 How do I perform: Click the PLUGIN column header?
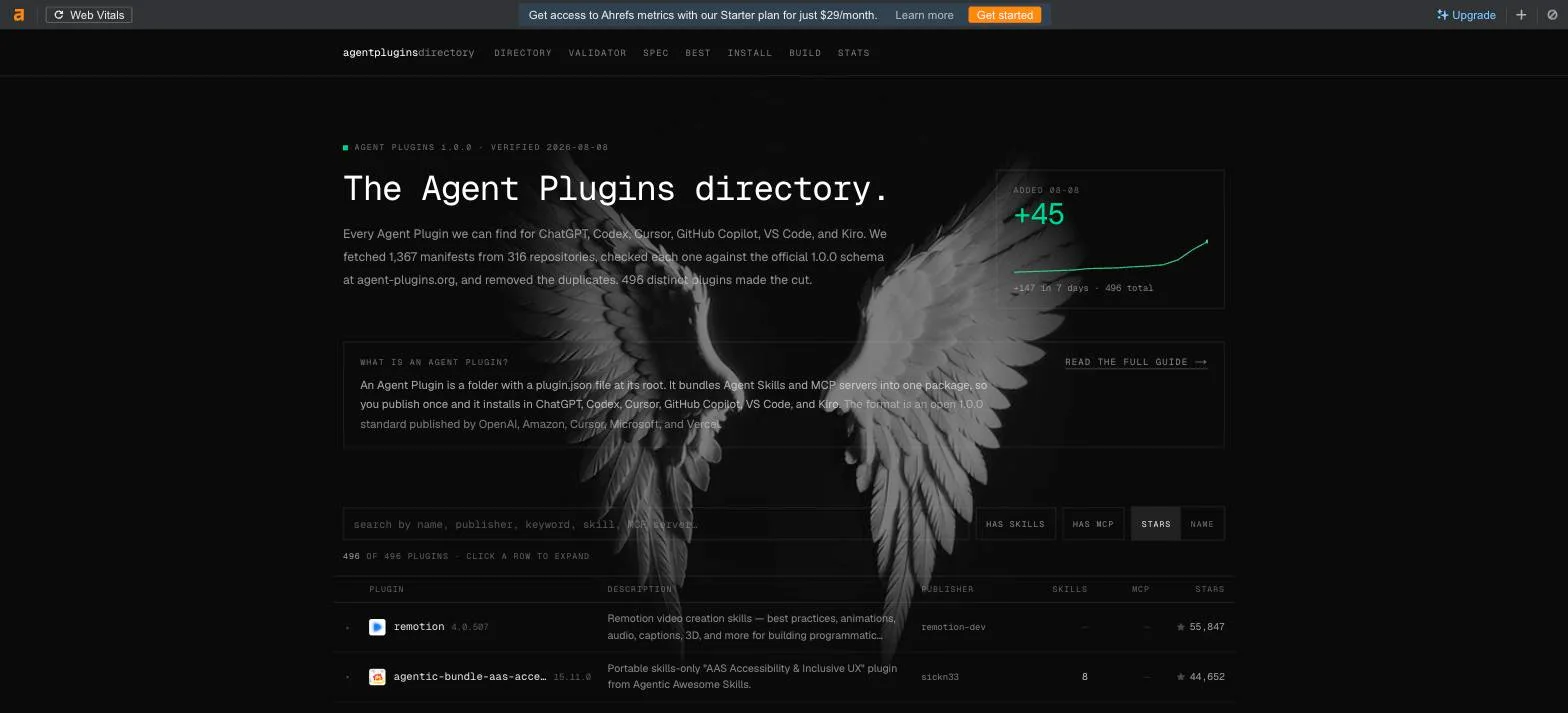pyautogui.click(x=387, y=589)
